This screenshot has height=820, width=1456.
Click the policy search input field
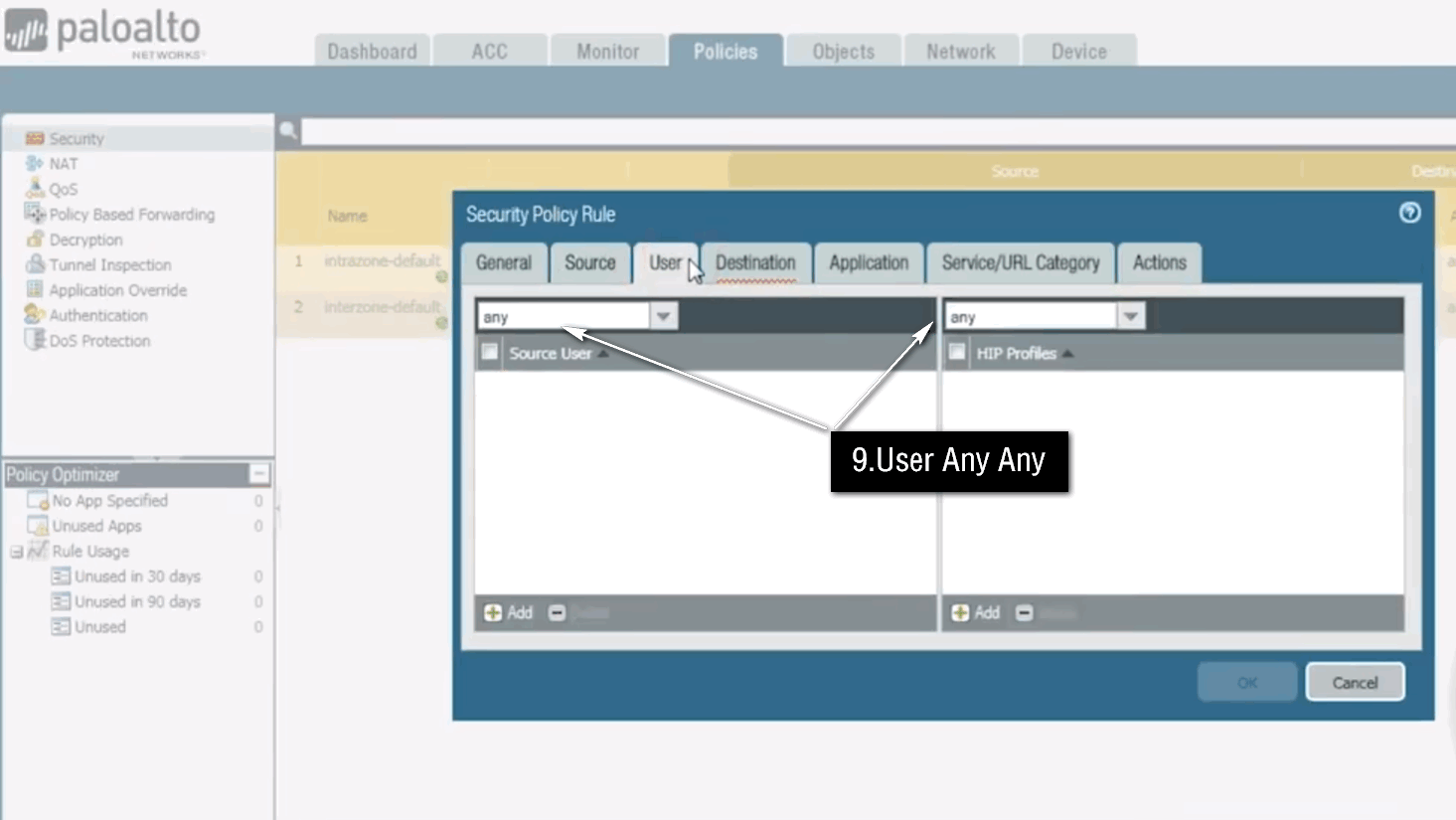[879, 131]
